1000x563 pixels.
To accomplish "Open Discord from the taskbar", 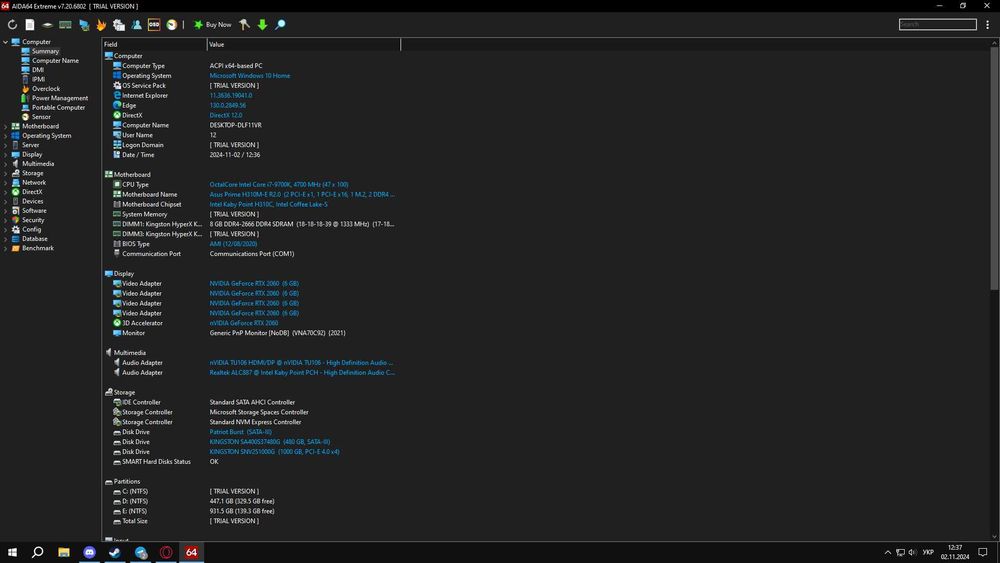I will coord(89,552).
